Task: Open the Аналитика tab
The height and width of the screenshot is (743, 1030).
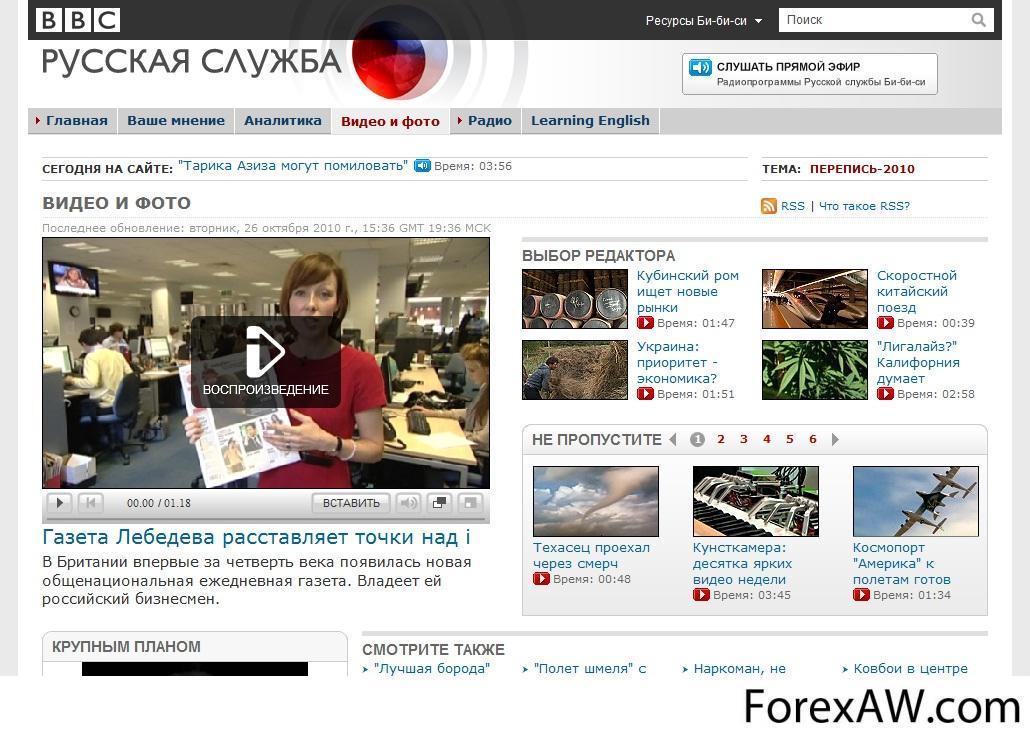Action: click(x=283, y=121)
